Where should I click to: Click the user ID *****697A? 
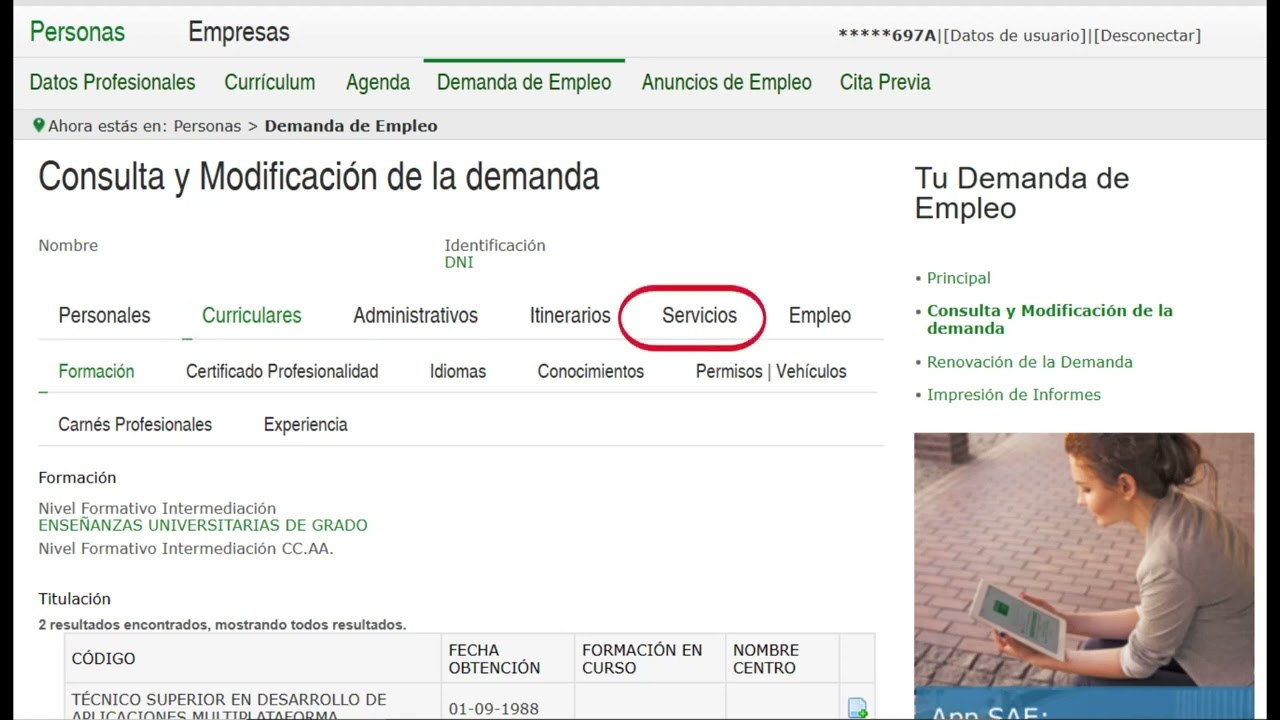tap(887, 36)
